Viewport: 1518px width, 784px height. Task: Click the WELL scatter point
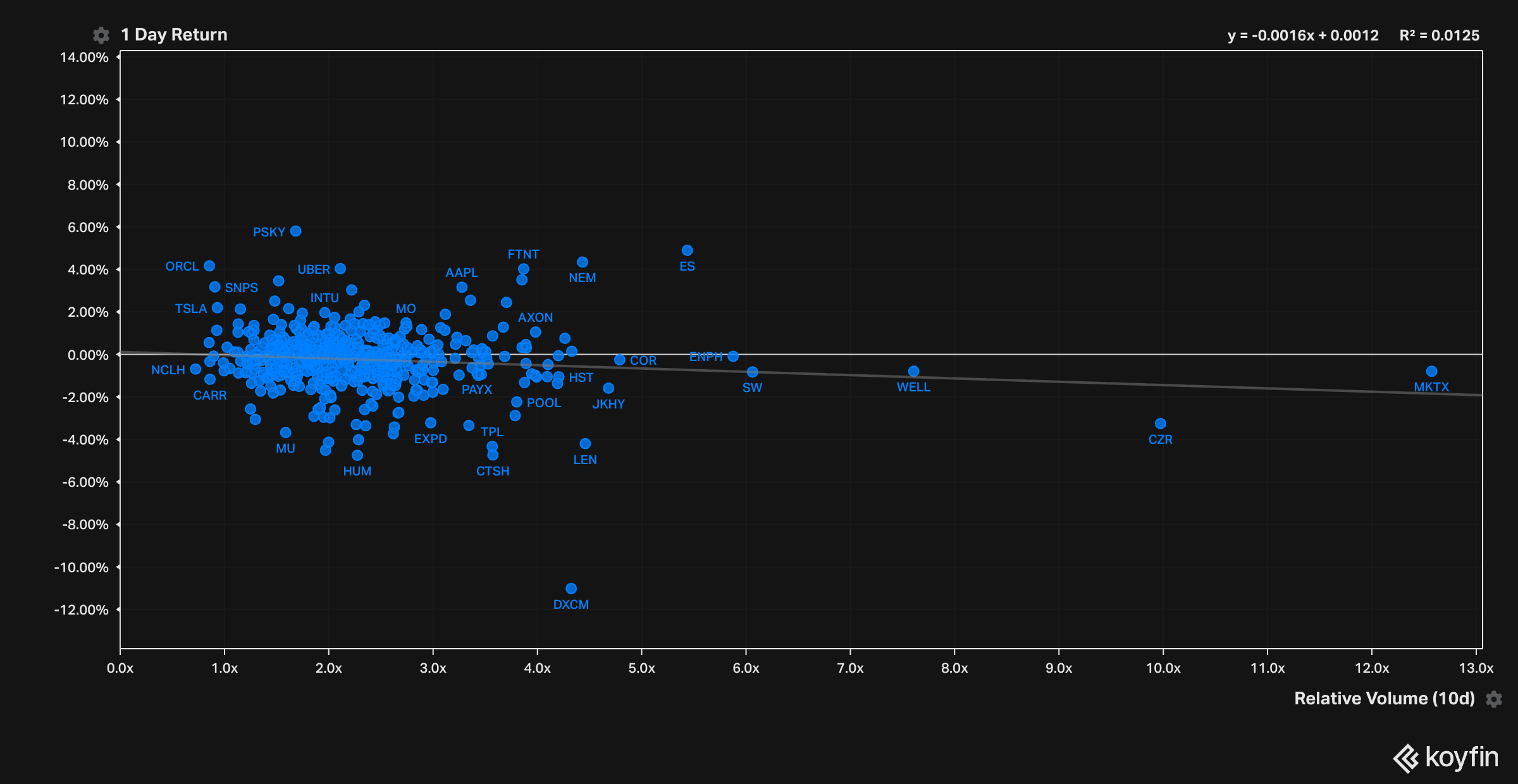[913, 371]
